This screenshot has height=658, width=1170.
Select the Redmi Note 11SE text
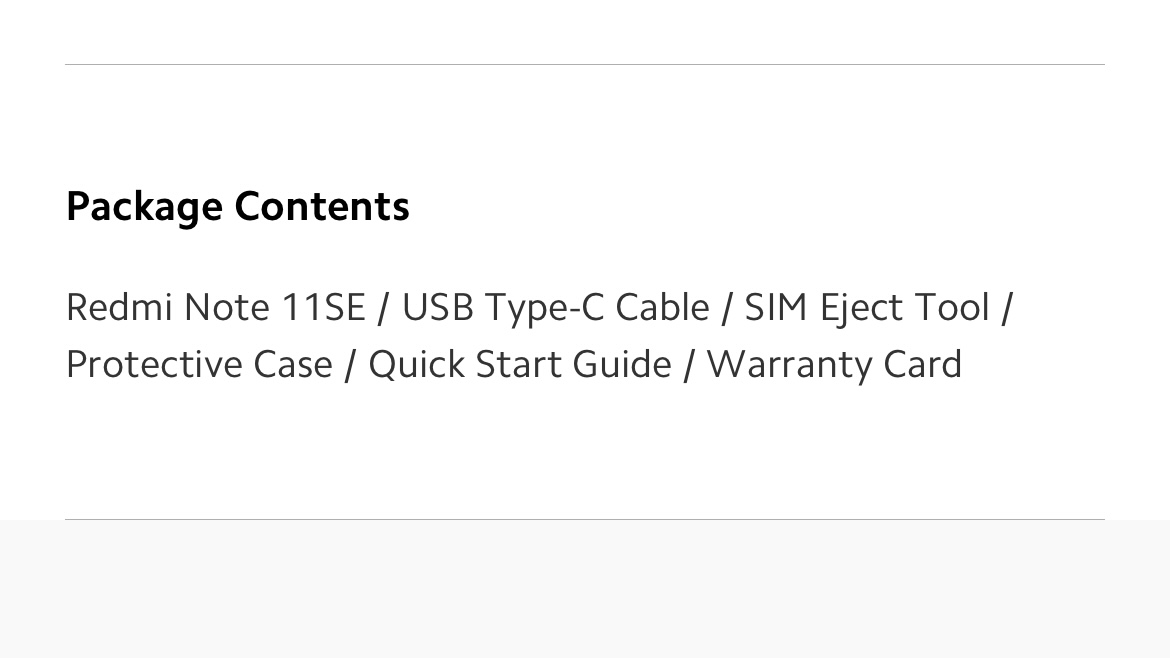[x=215, y=307]
